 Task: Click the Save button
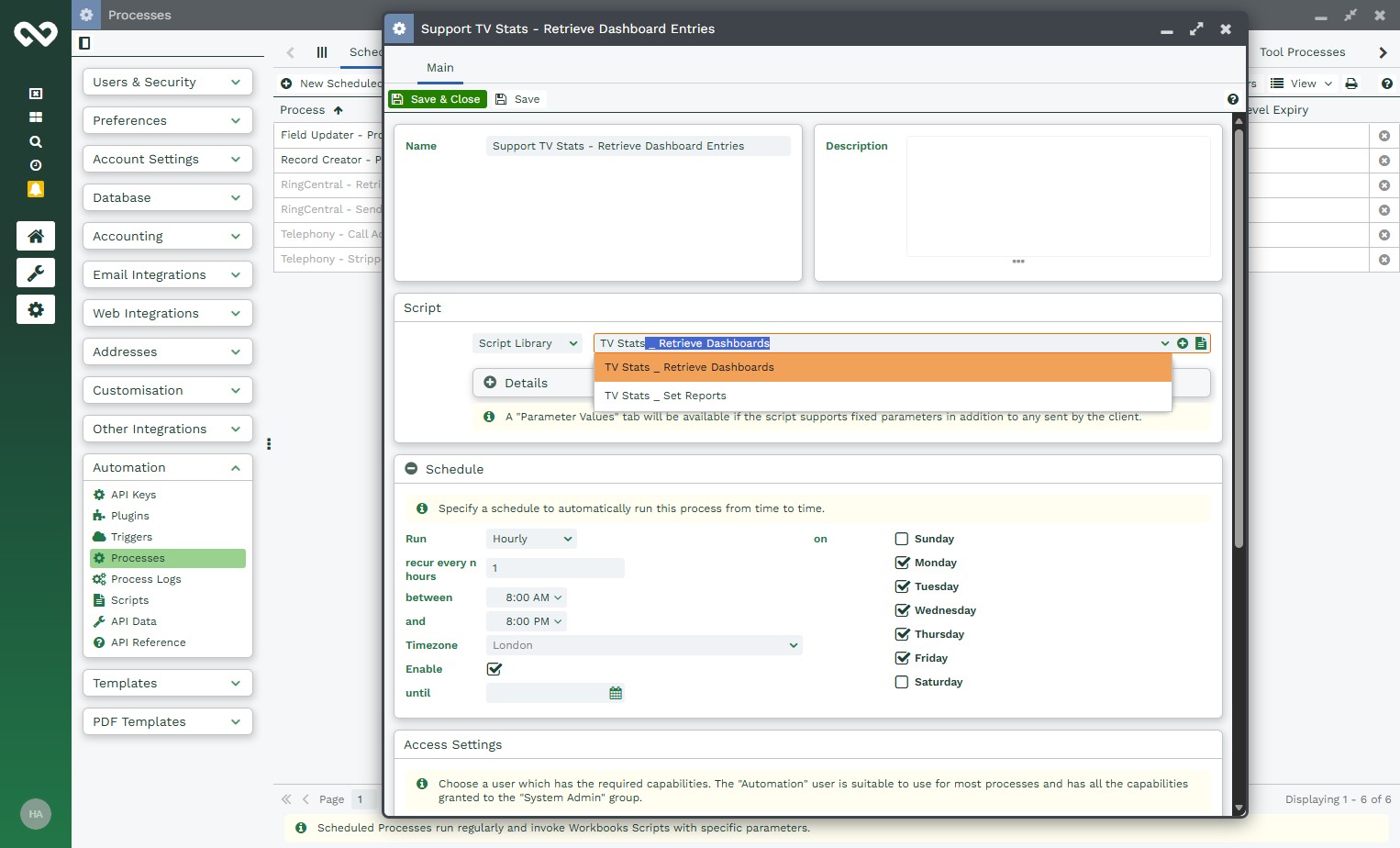(x=518, y=99)
